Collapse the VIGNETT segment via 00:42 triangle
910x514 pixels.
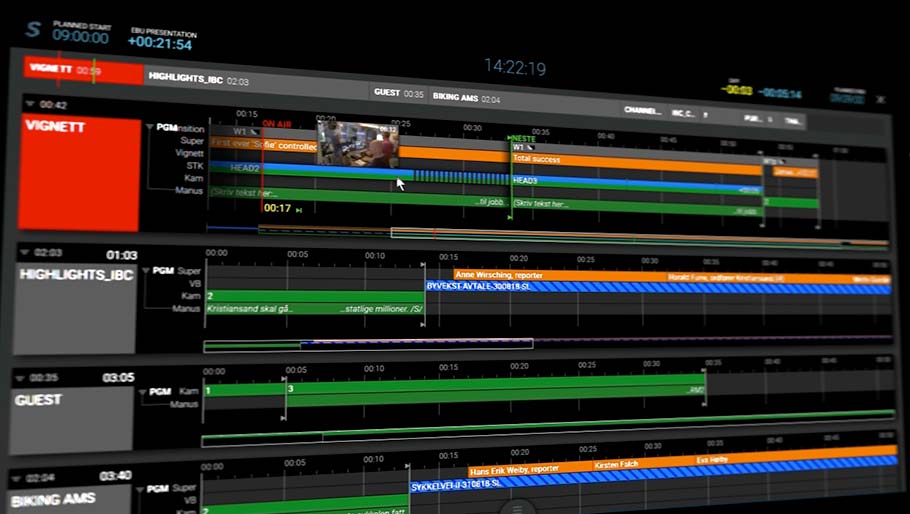pos(30,104)
